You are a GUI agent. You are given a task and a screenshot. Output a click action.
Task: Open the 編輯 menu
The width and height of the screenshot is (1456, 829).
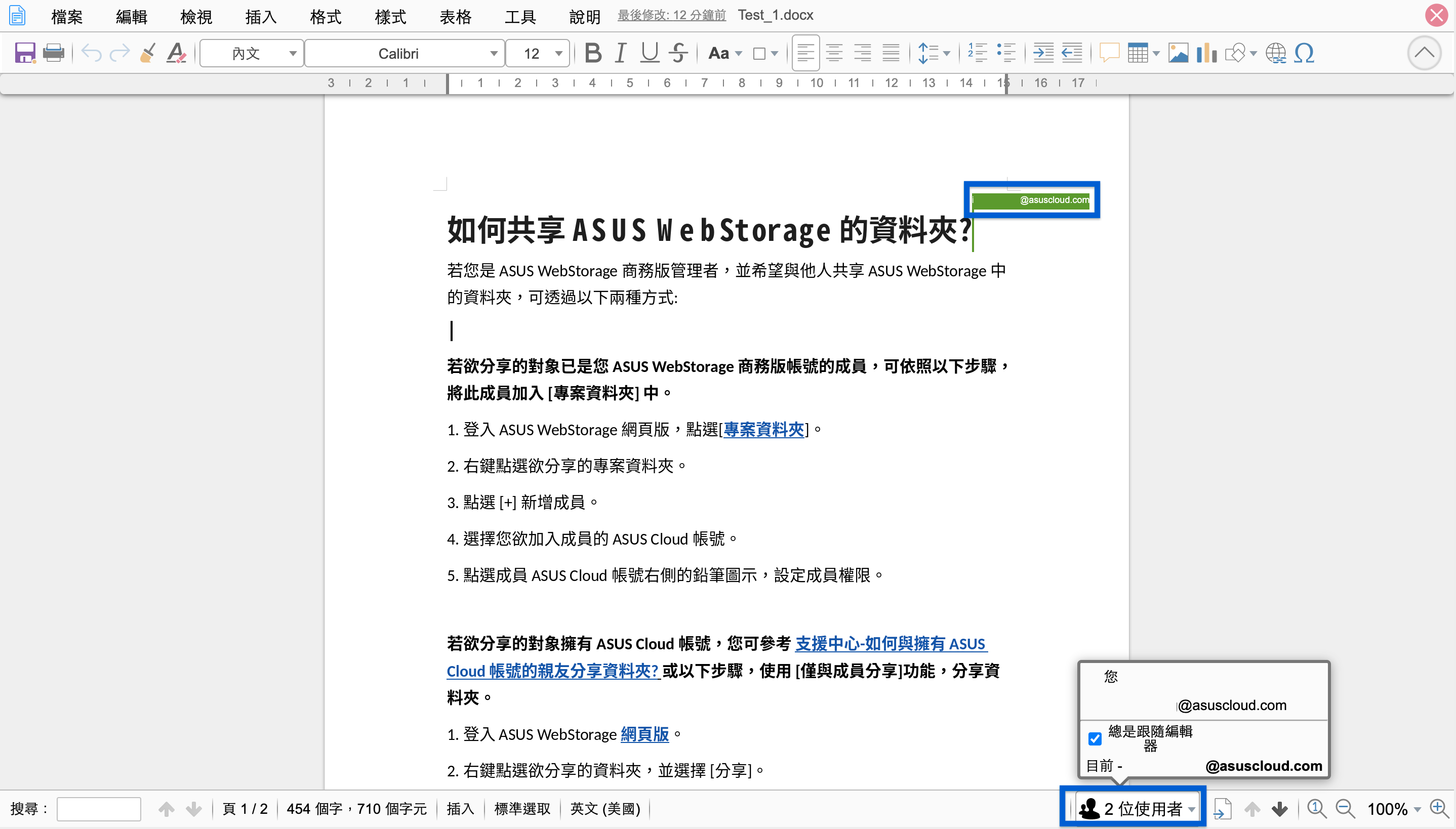[x=132, y=17]
